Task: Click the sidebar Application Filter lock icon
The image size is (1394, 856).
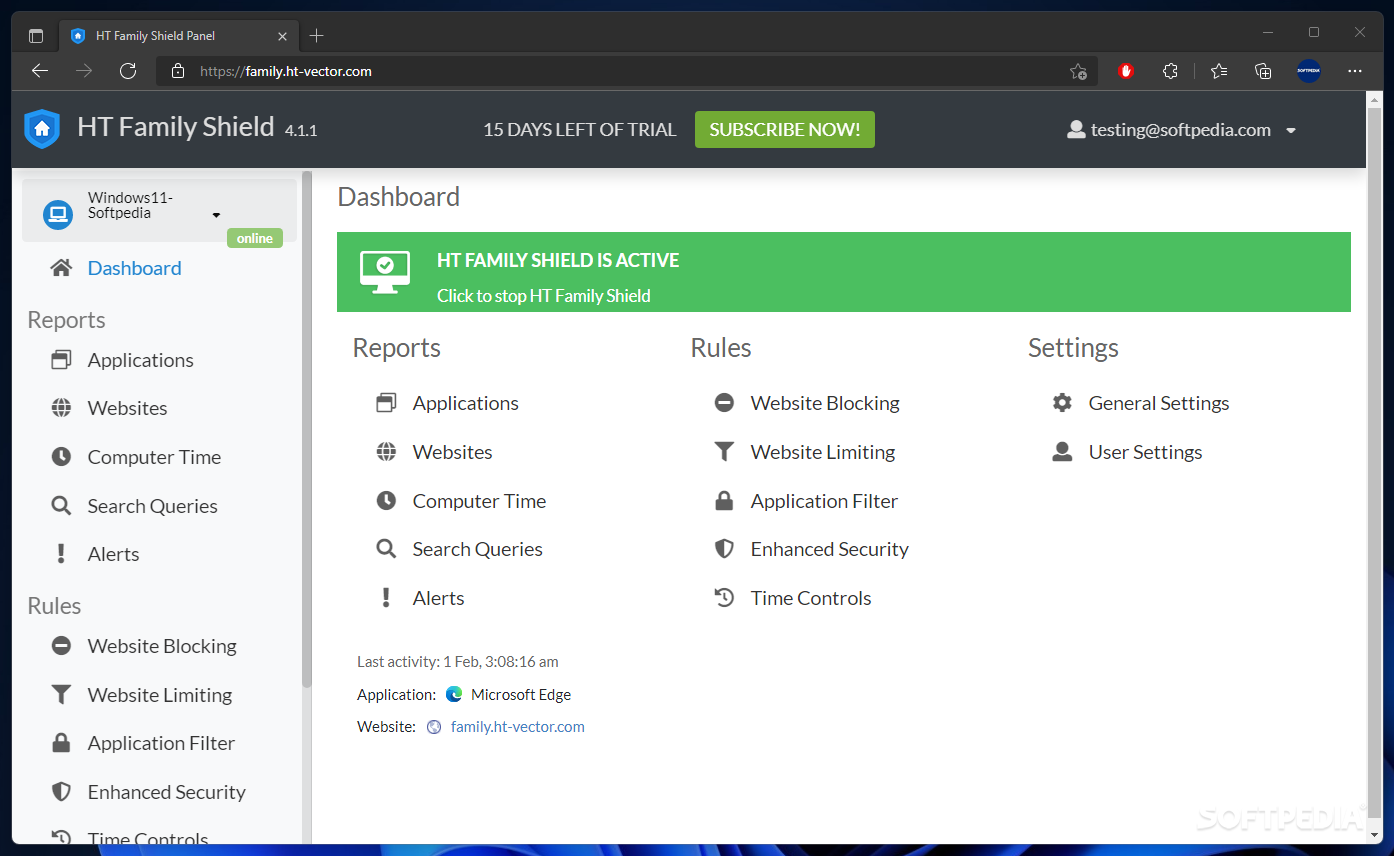Action: [x=61, y=743]
